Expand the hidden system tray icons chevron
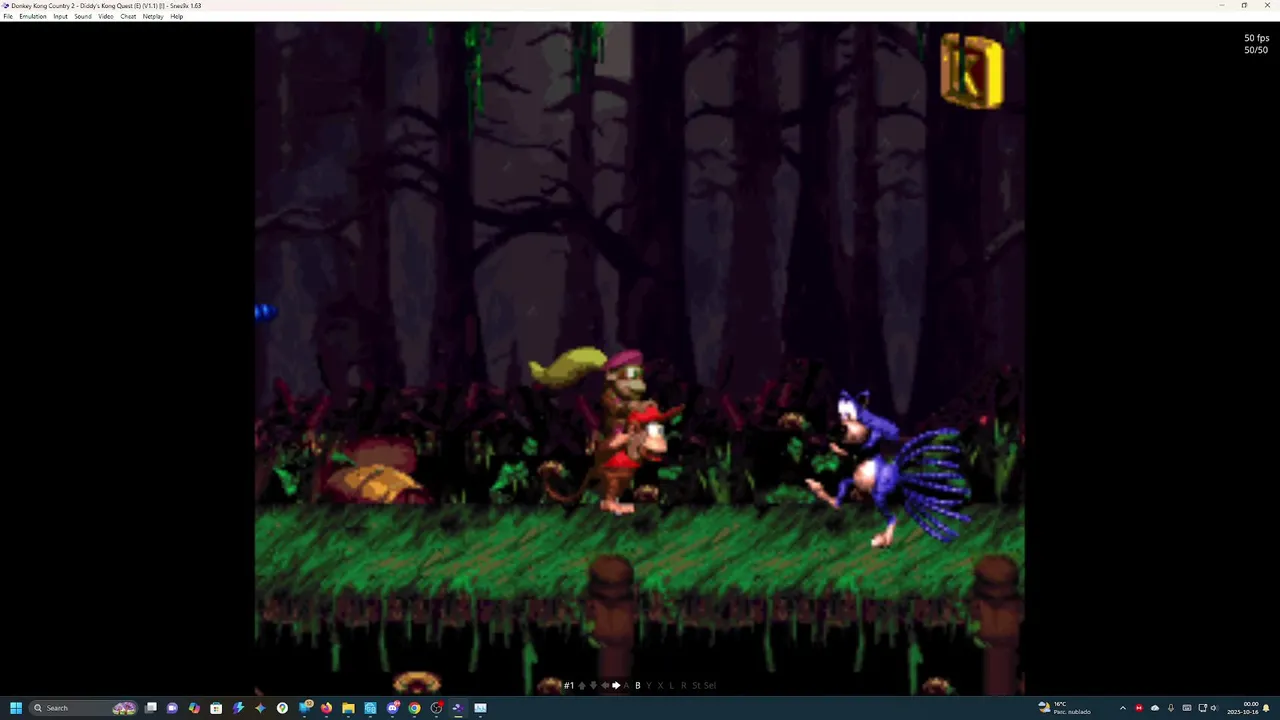The image size is (1280, 720). 1122,708
